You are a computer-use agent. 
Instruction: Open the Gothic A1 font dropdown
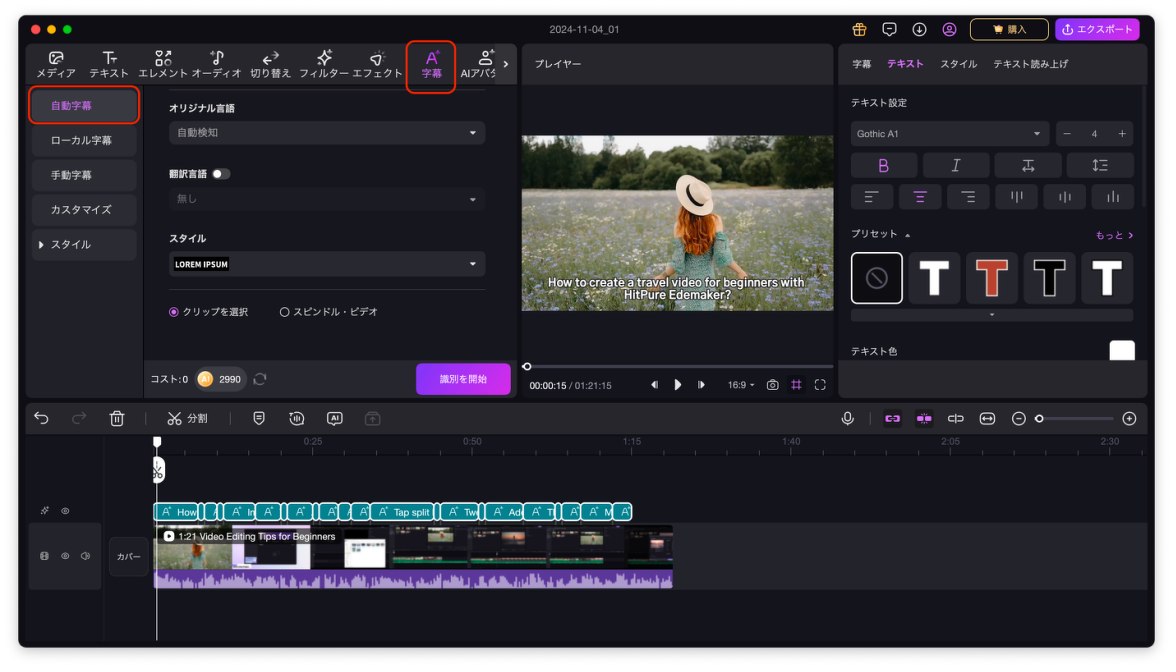pyautogui.click(x=948, y=134)
